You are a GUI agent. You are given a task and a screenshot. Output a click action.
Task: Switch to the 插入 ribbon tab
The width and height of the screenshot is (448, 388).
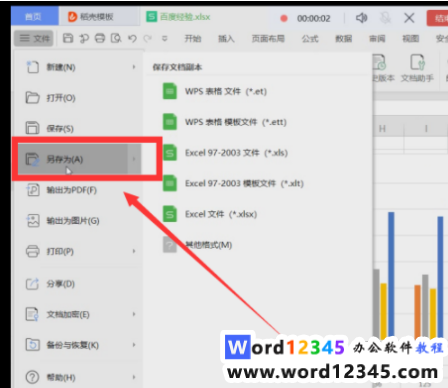pos(226,39)
